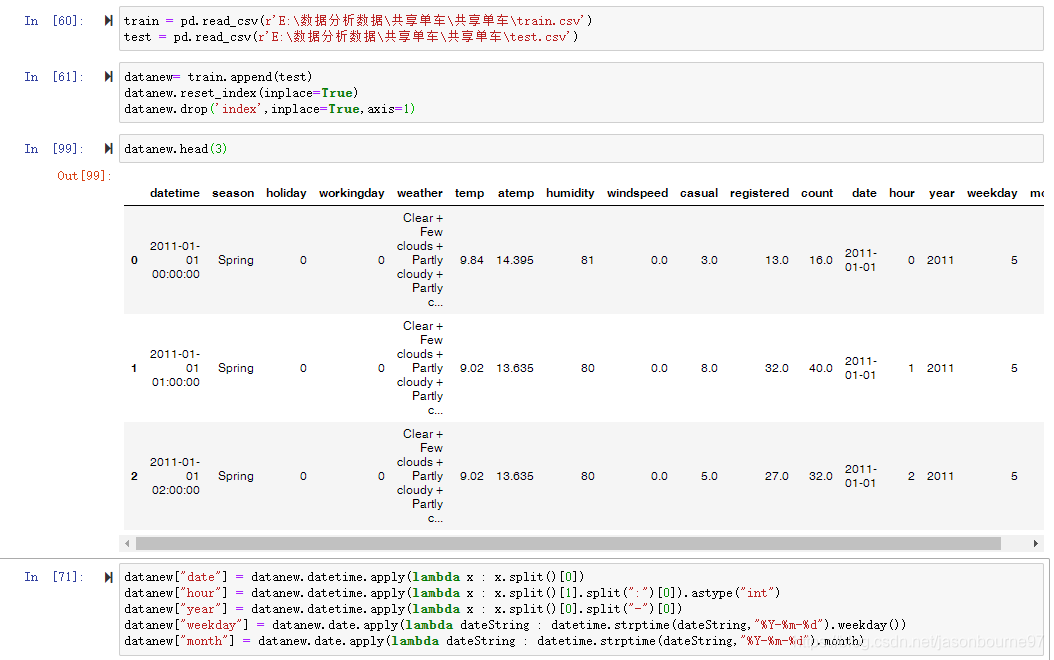Click the registered column header
The height and width of the screenshot is (660, 1054).
pos(760,193)
